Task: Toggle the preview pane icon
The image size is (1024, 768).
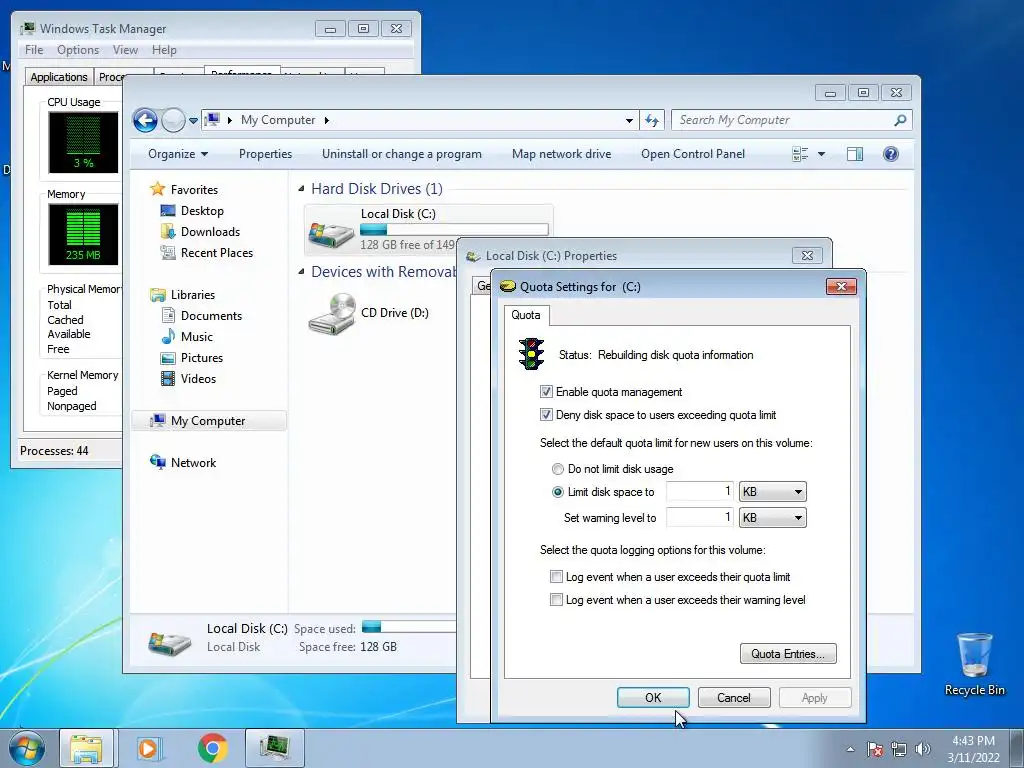Action: [854, 154]
